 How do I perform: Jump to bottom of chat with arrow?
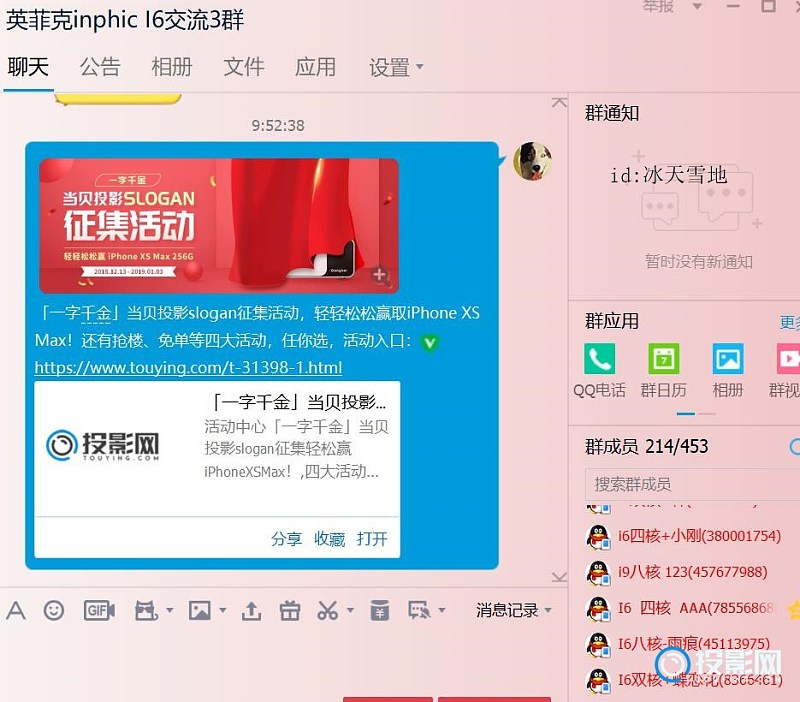[559, 577]
